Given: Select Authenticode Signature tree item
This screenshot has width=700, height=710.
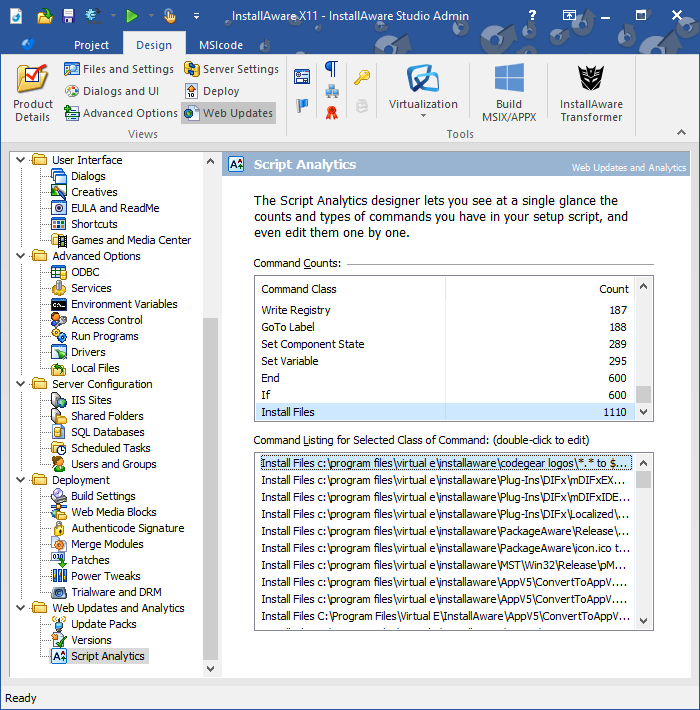Looking at the screenshot, I should pos(128,528).
